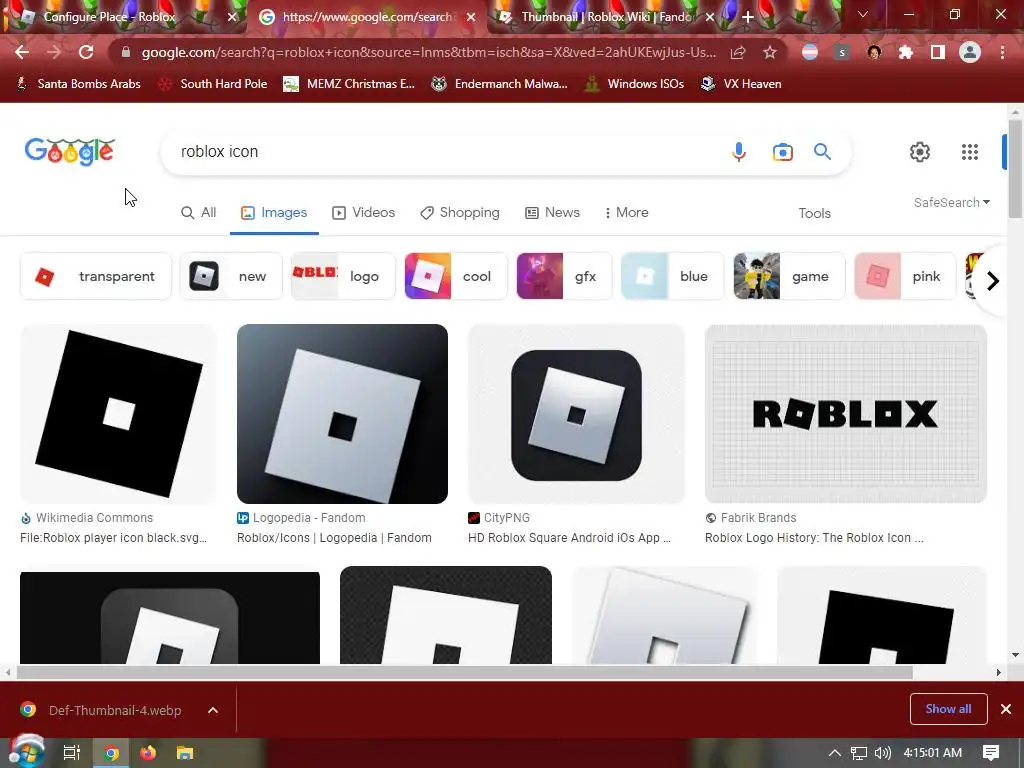Image resolution: width=1024 pixels, height=768 pixels.
Task: Open South Hard Pole bookmark
Action: [214, 84]
